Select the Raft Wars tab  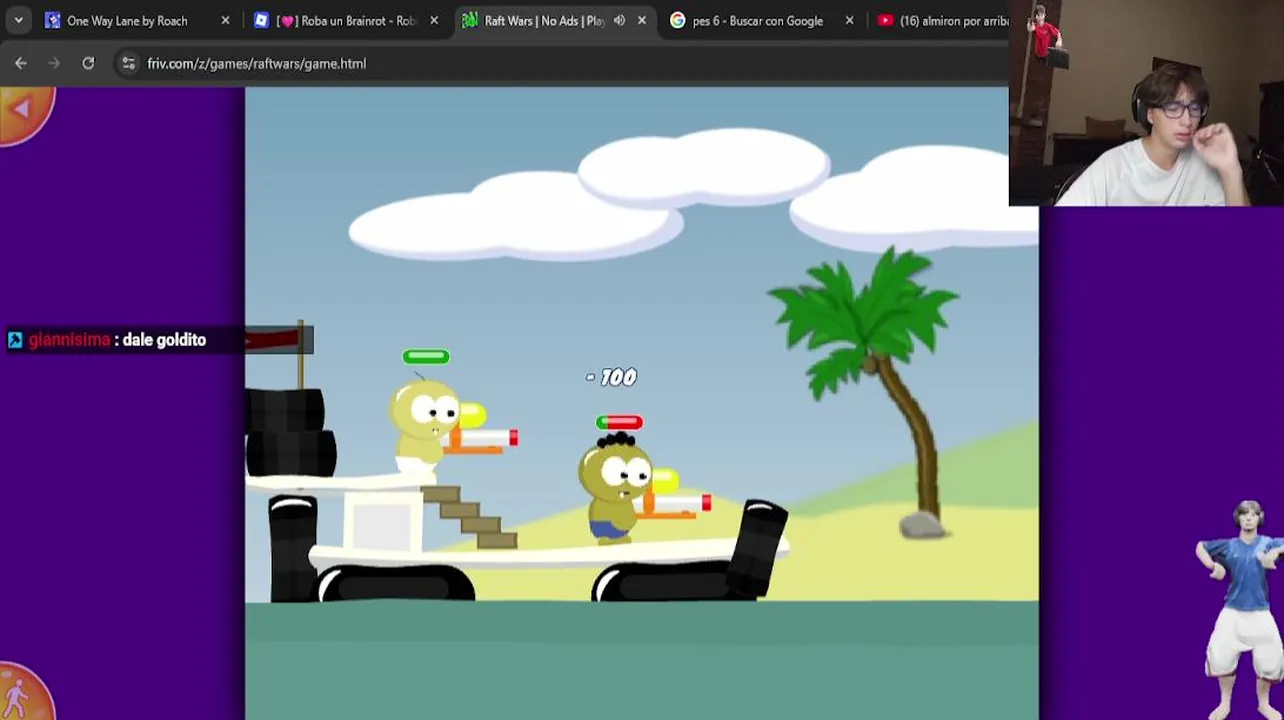click(545, 20)
